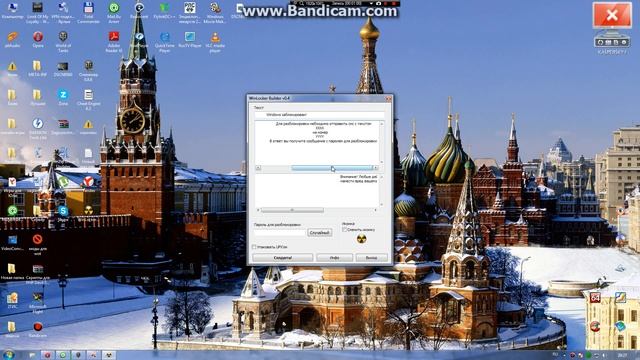Click inside the unlock instructions text area
Screen dimensions: 640x360
point(317,142)
